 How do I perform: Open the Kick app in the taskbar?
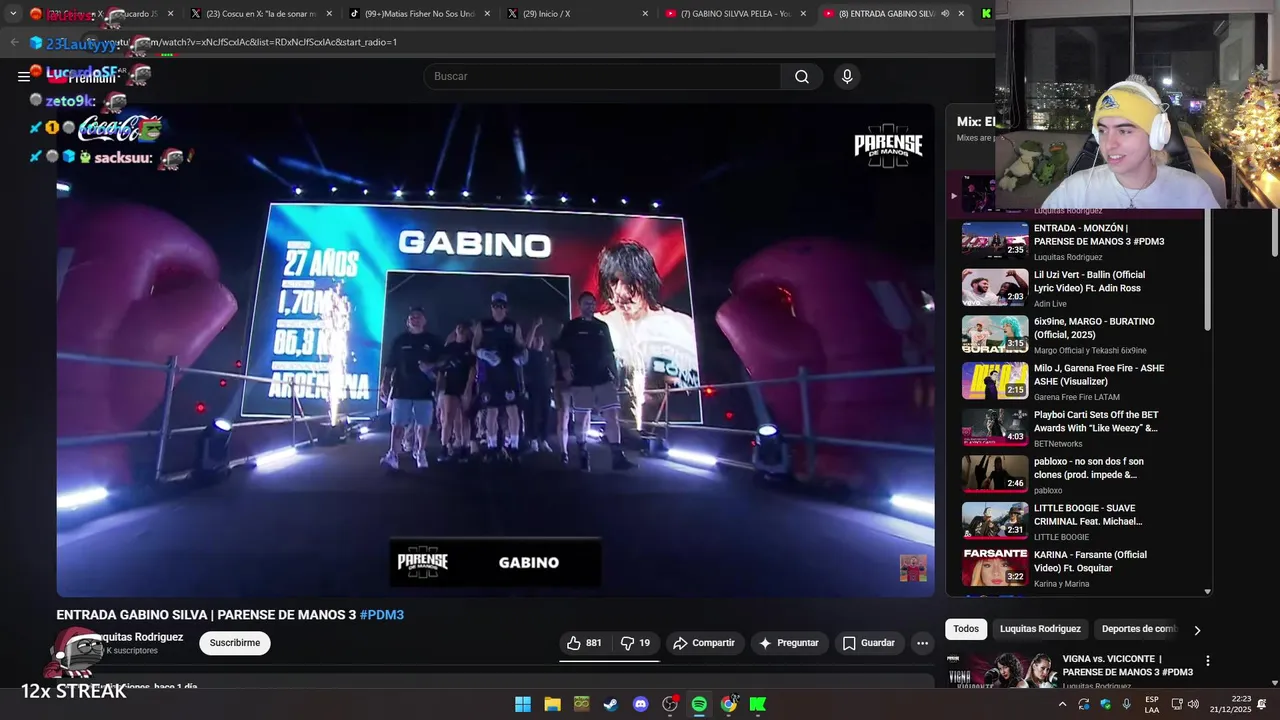pos(758,704)
